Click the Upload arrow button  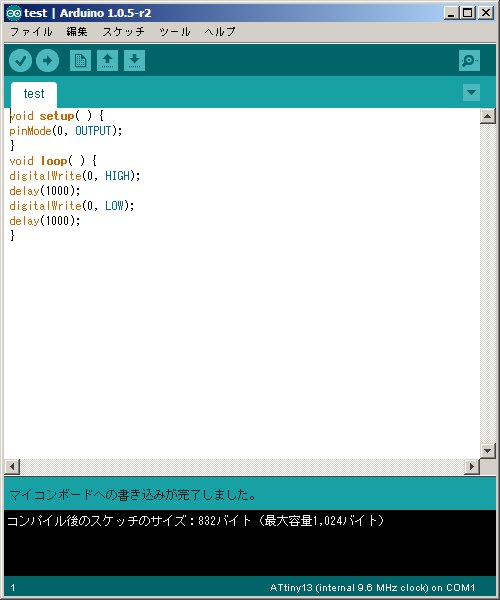[x=47, y=60]
